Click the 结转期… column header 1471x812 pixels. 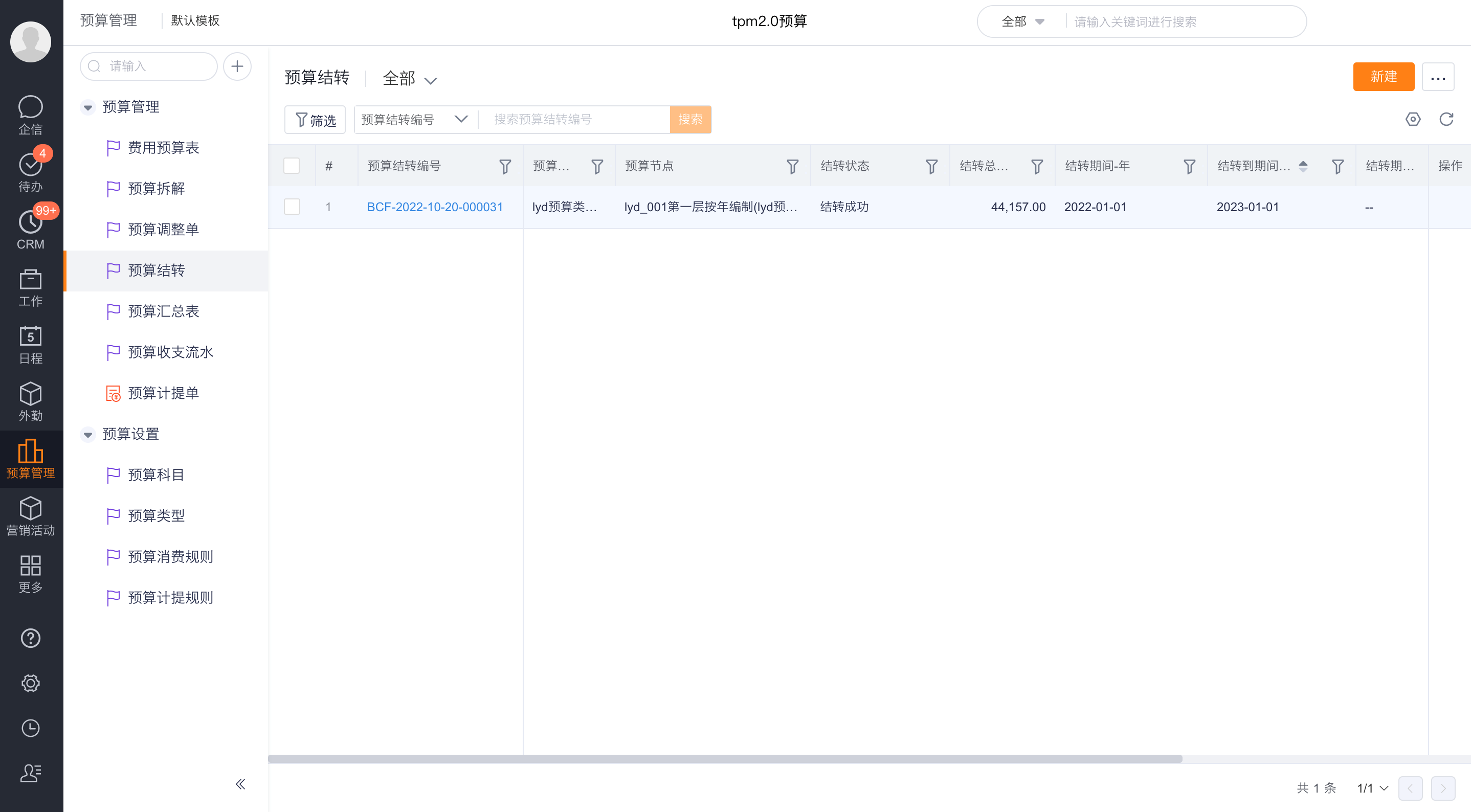(1389, 166)
